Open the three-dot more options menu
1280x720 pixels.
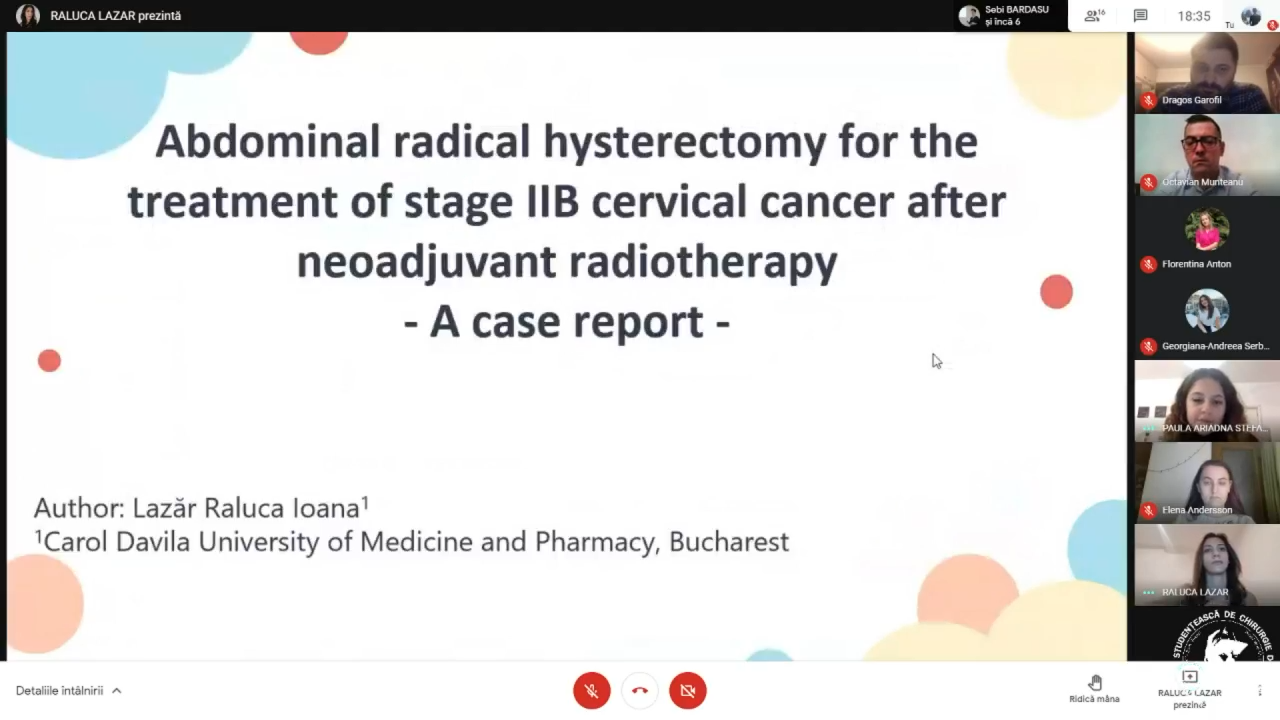[x=1259, y=691]
